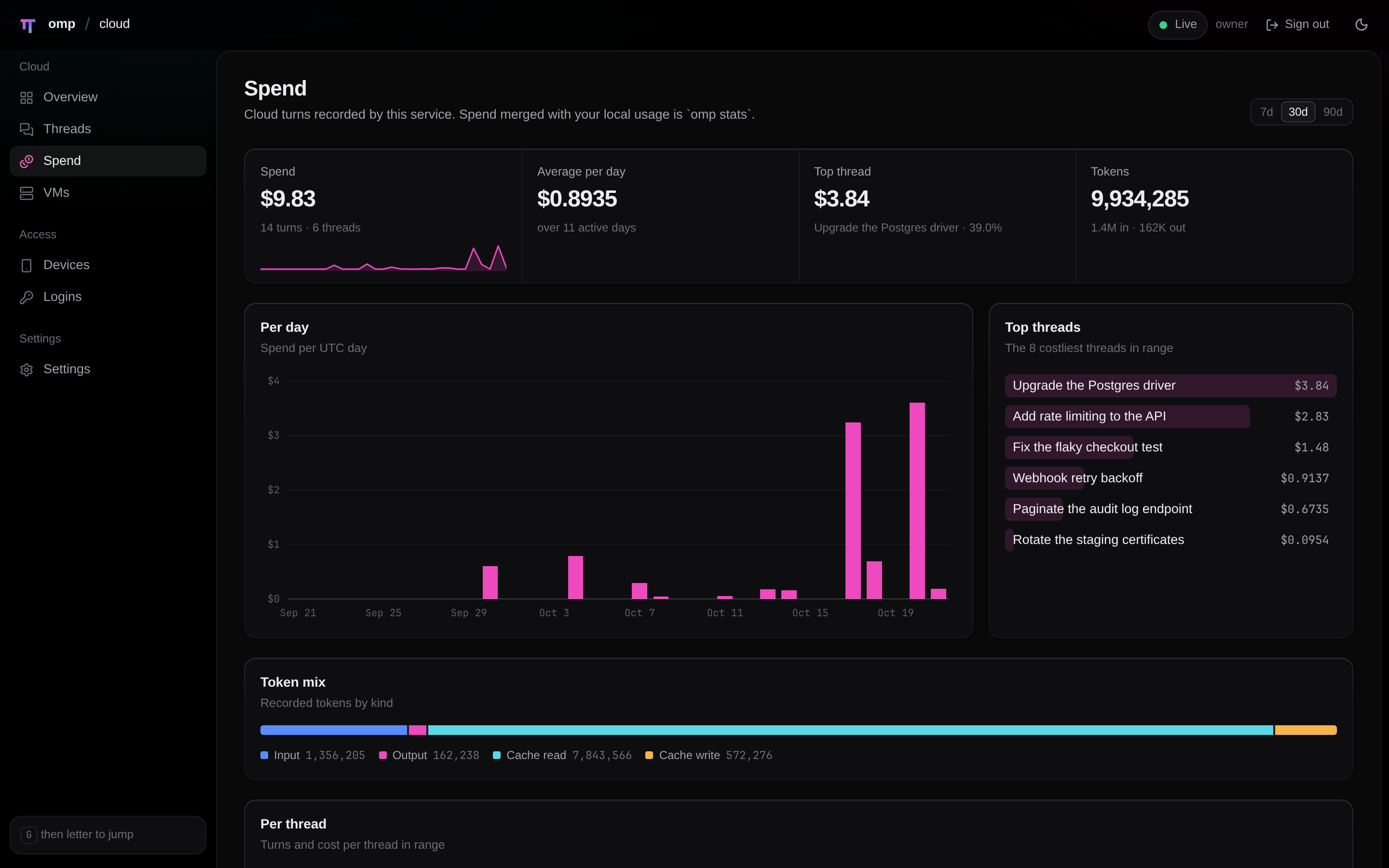
Task: Switch range to 90d
Action: tap(1333, 112)
